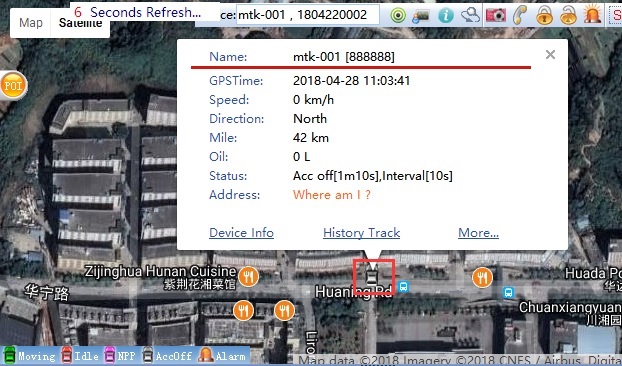The height and width of the screenshot is (366, 622).
Task: Click the red camera snapshot icon
Action: click(x=495, y=15)
